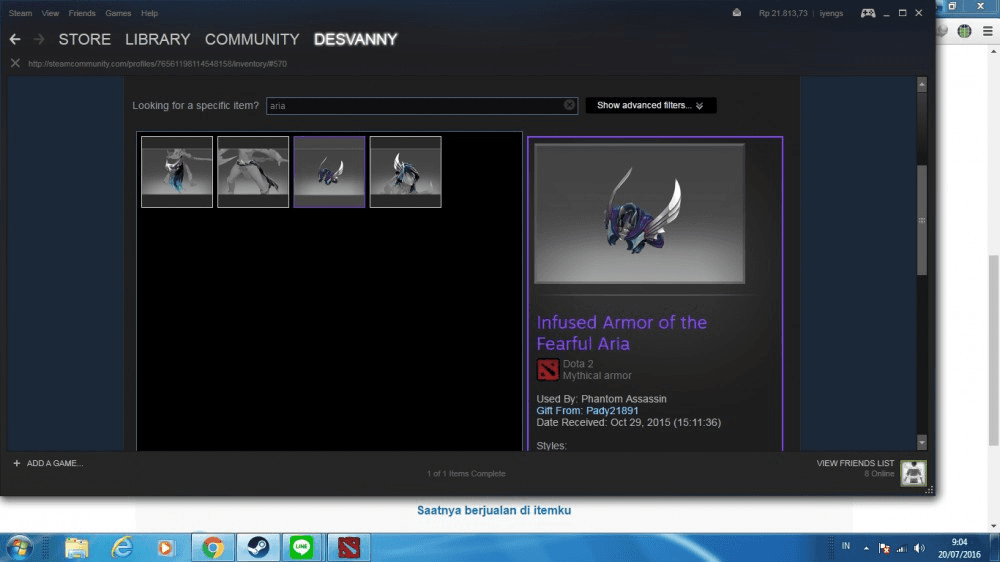Click '1 of 1 Items Complete' status
Image resolution: width=1000 pixels, height=562 pixels.
[466, 473]
